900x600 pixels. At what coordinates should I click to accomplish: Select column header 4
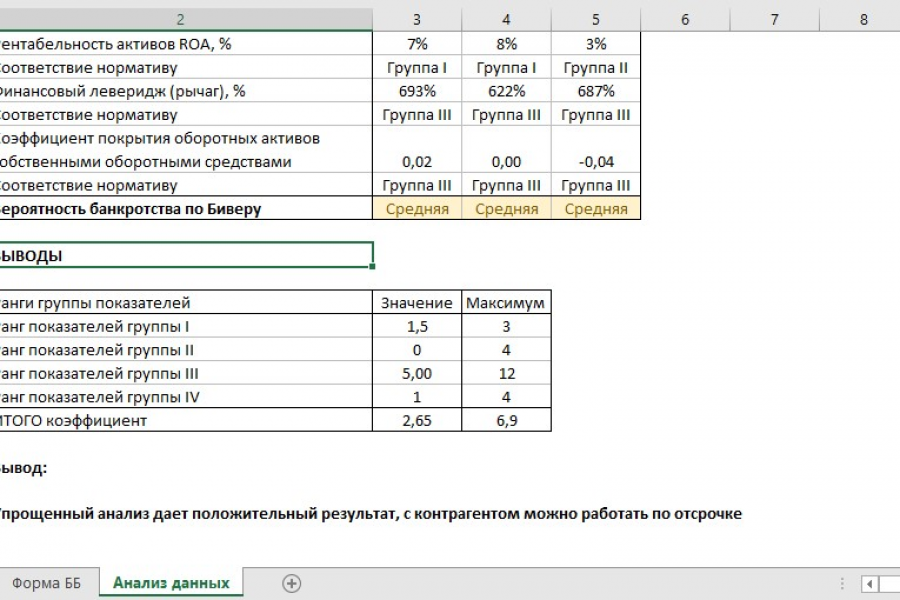(x=506, y=20)
